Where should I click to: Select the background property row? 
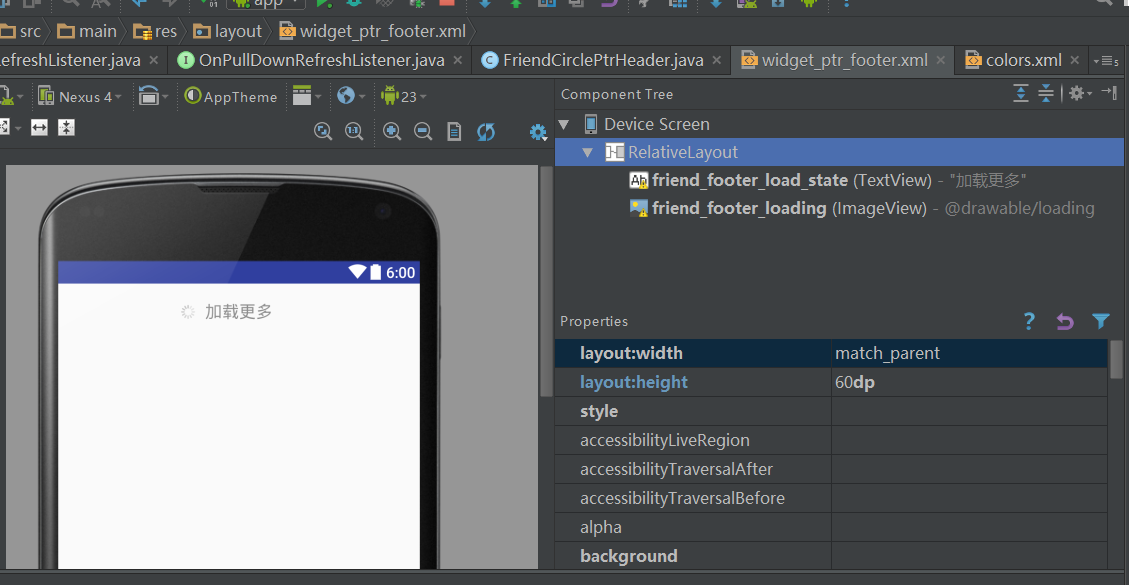click(x=831, y=555)
